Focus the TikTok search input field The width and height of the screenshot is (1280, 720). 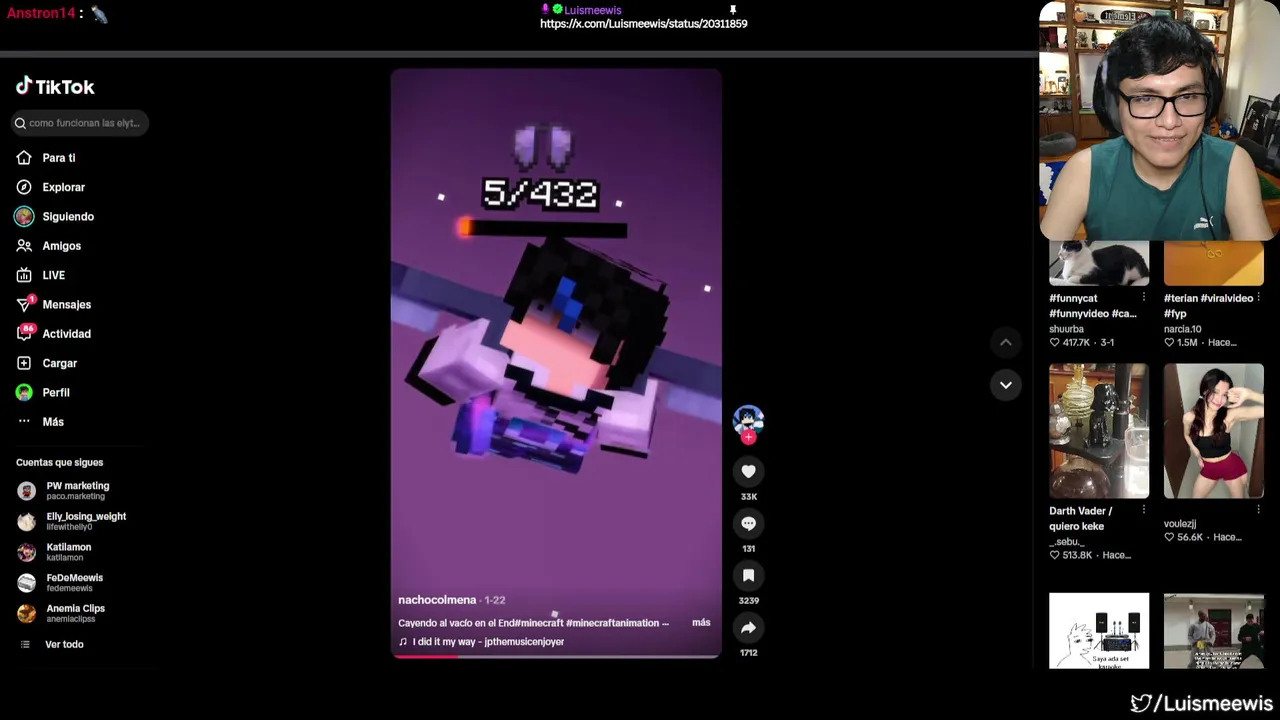coord(80,123)
